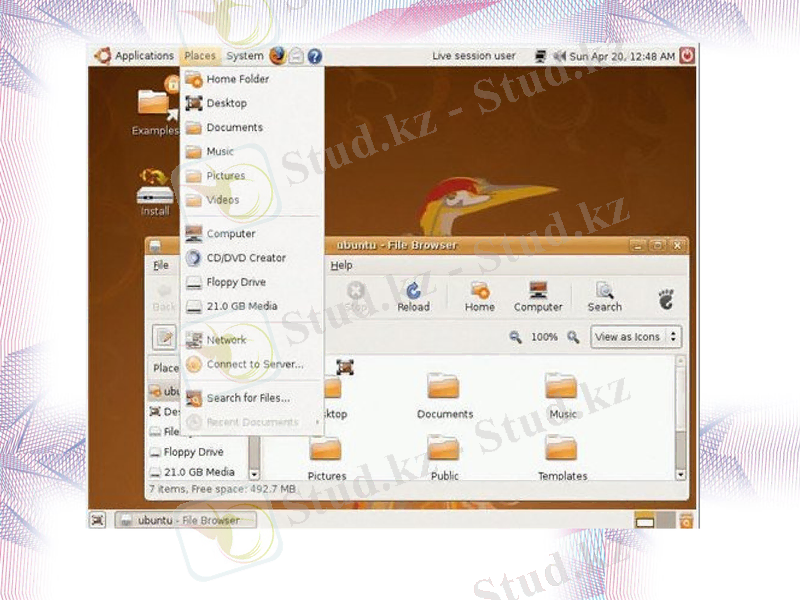Open the Help menu in File Browser
This screenshot has height=600, width=800.
[x=341, y=266]
